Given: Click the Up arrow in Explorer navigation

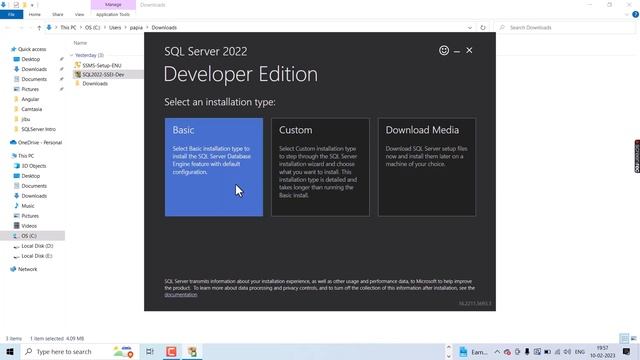Looking at the screenshot, I should click(39, 28).
